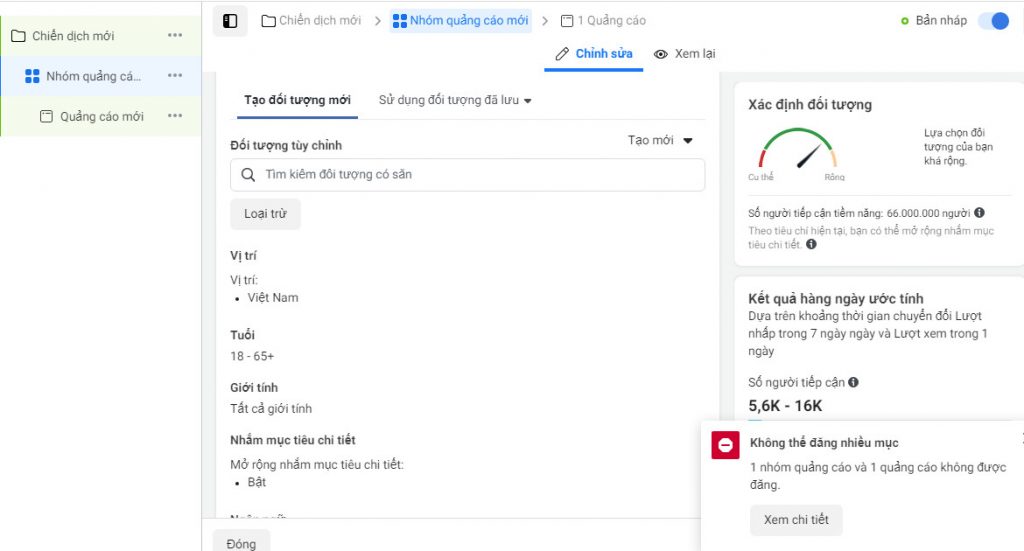The width and height of the screenshot is (1024, 551).
Task: Click Tất cả giới tính value
Action: [271, 409]
